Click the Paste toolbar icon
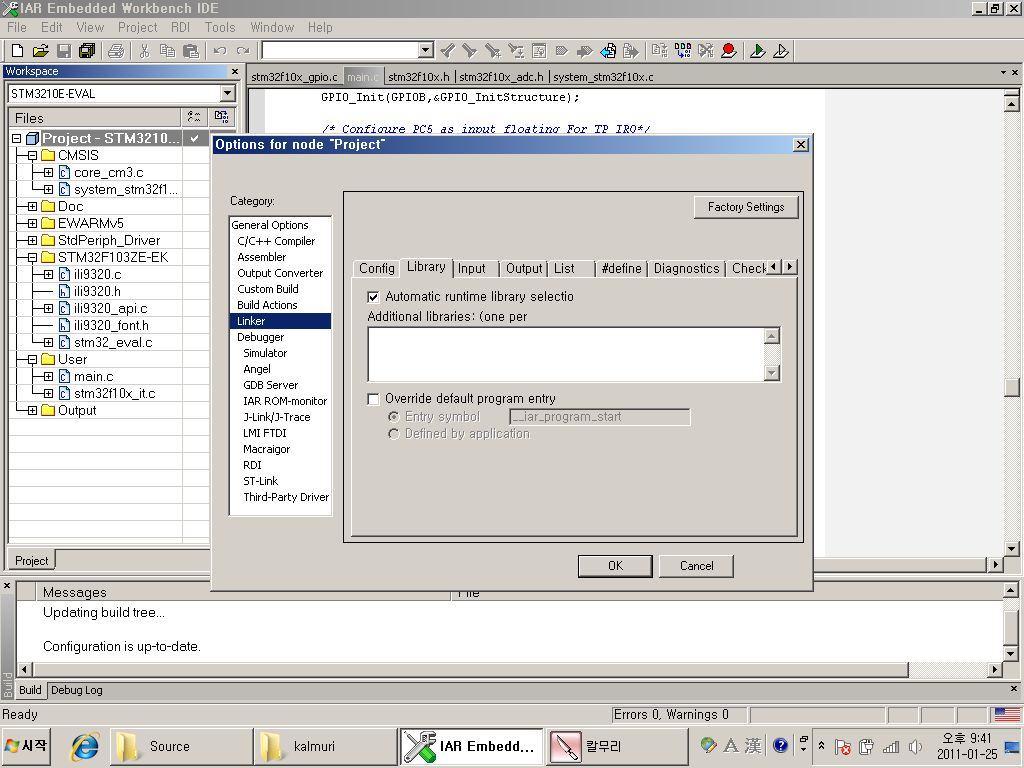 pos(191,50)
